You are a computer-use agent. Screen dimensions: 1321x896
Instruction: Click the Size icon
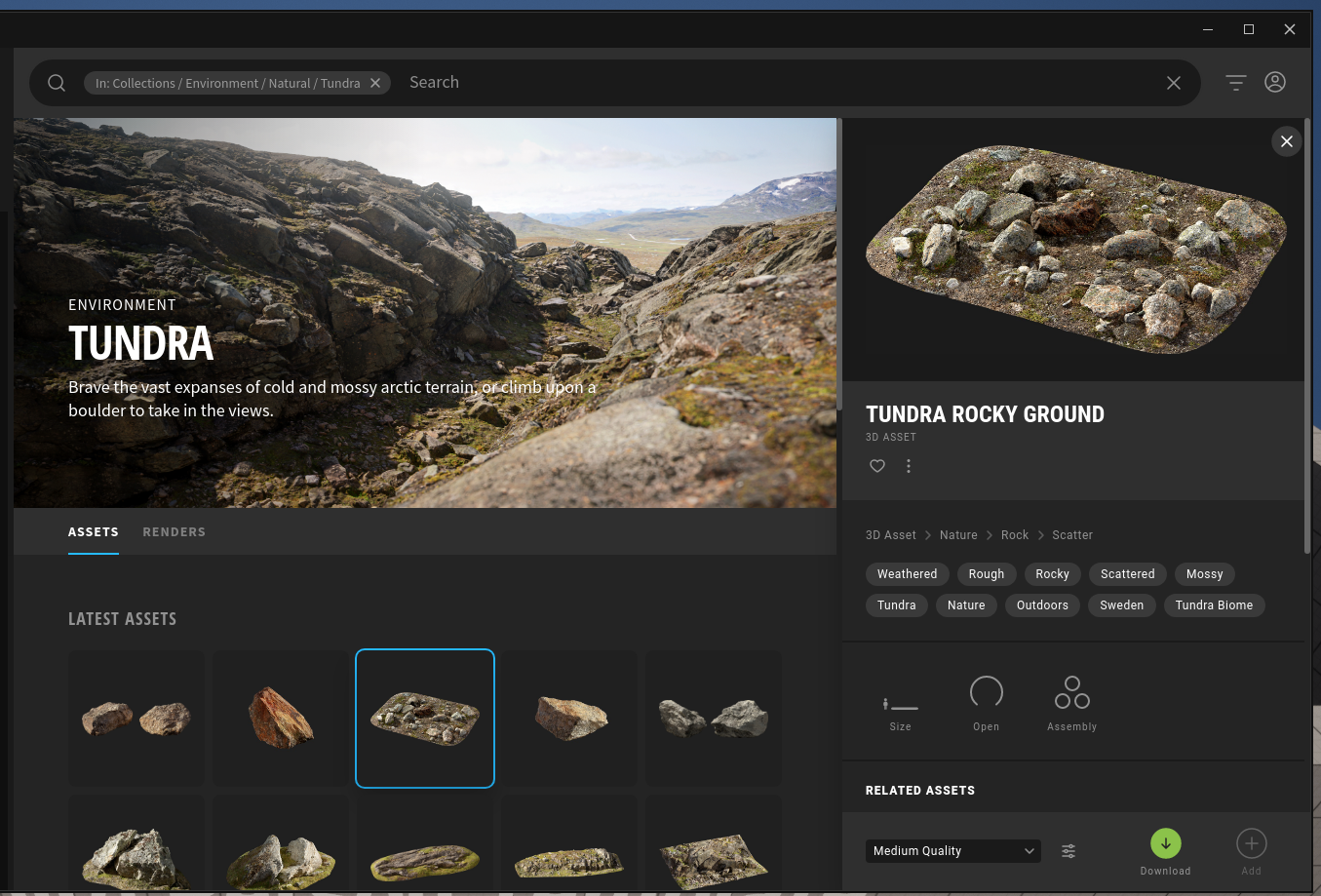pos(901,704)
